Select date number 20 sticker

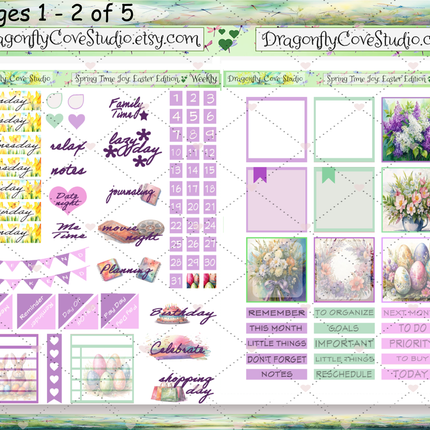[193, 207]
